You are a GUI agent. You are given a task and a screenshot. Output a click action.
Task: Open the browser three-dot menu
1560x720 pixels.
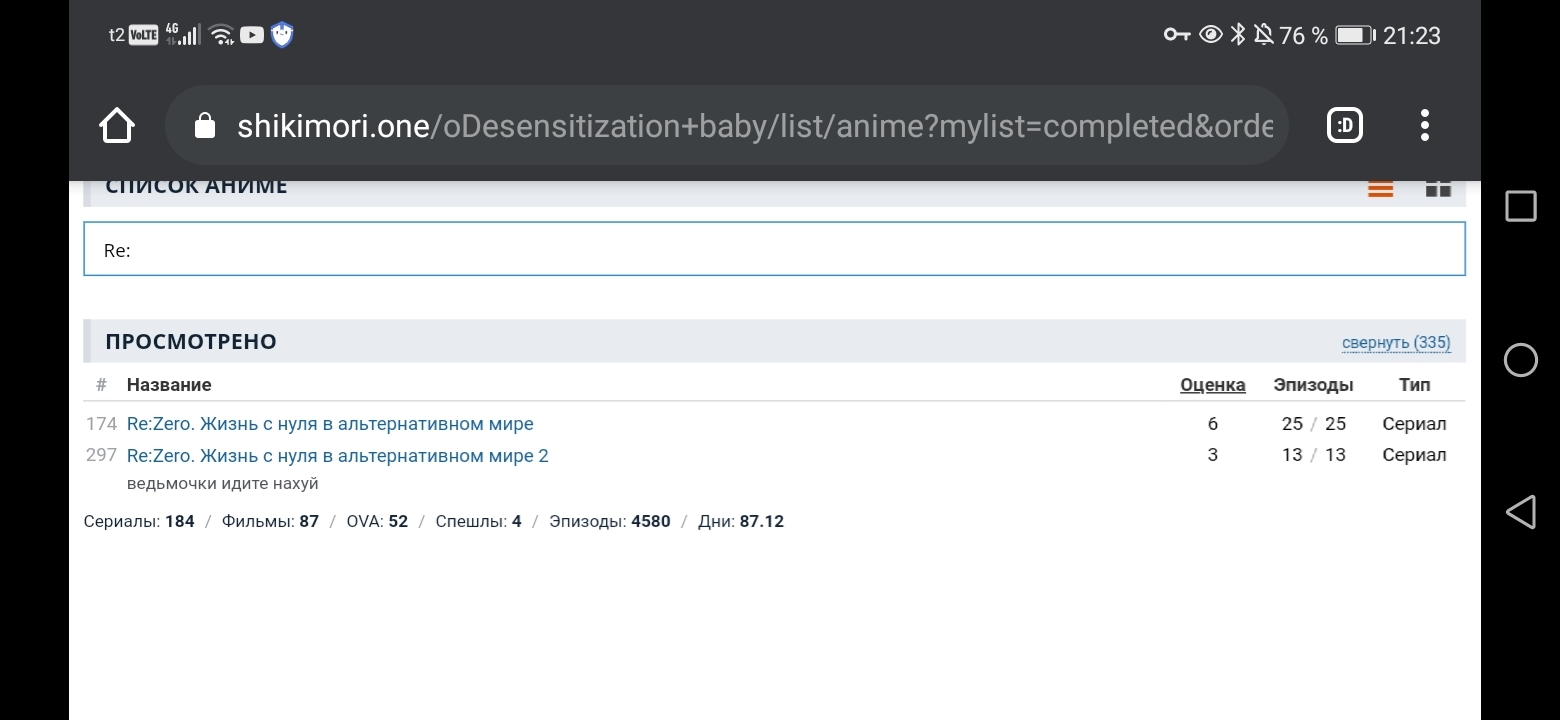coord(1424,126)
